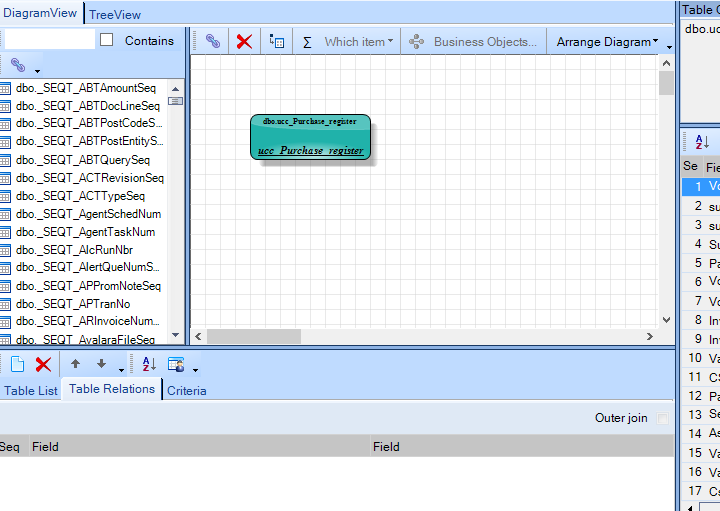The height and width of the screenshot is (511, 720).
Task: Click the tree layout icon in diagram toolbar
Action: 276,41
